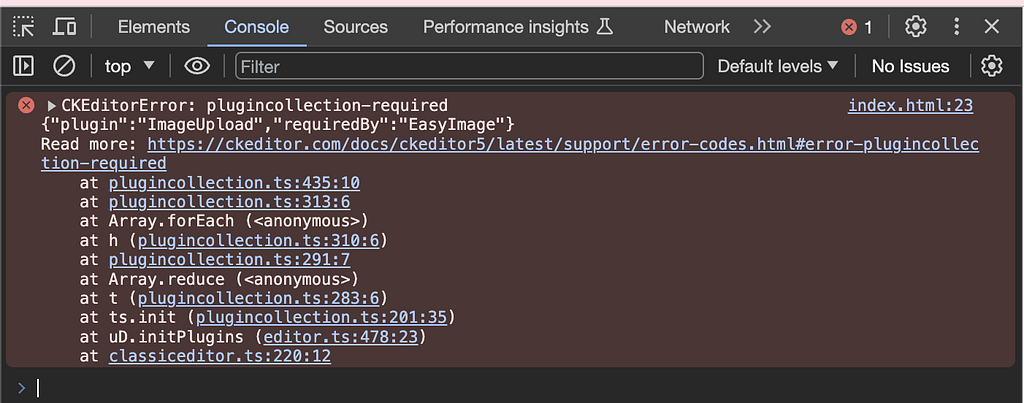Click the red error icon beside CKEditorError
This screenshot has height=403, width=1024.
(26, 105)
